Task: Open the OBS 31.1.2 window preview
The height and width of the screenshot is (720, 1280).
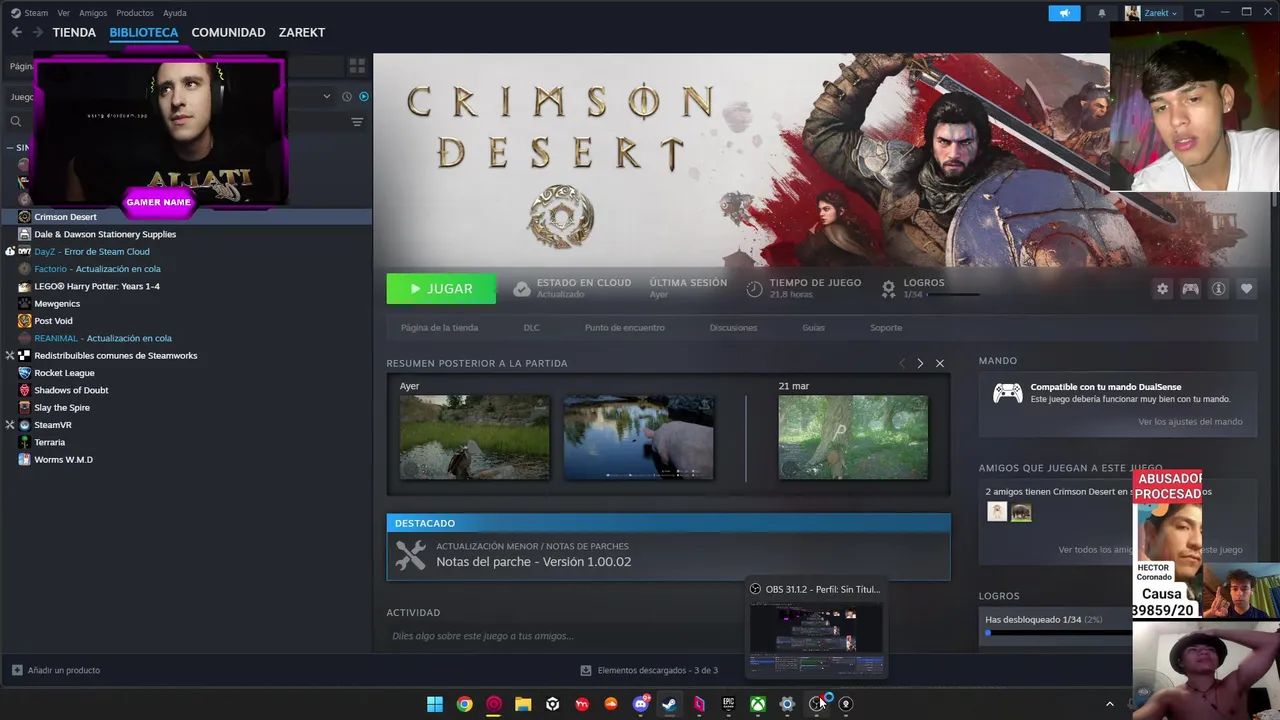Action: pyautogui.click(x=816, y=627)
